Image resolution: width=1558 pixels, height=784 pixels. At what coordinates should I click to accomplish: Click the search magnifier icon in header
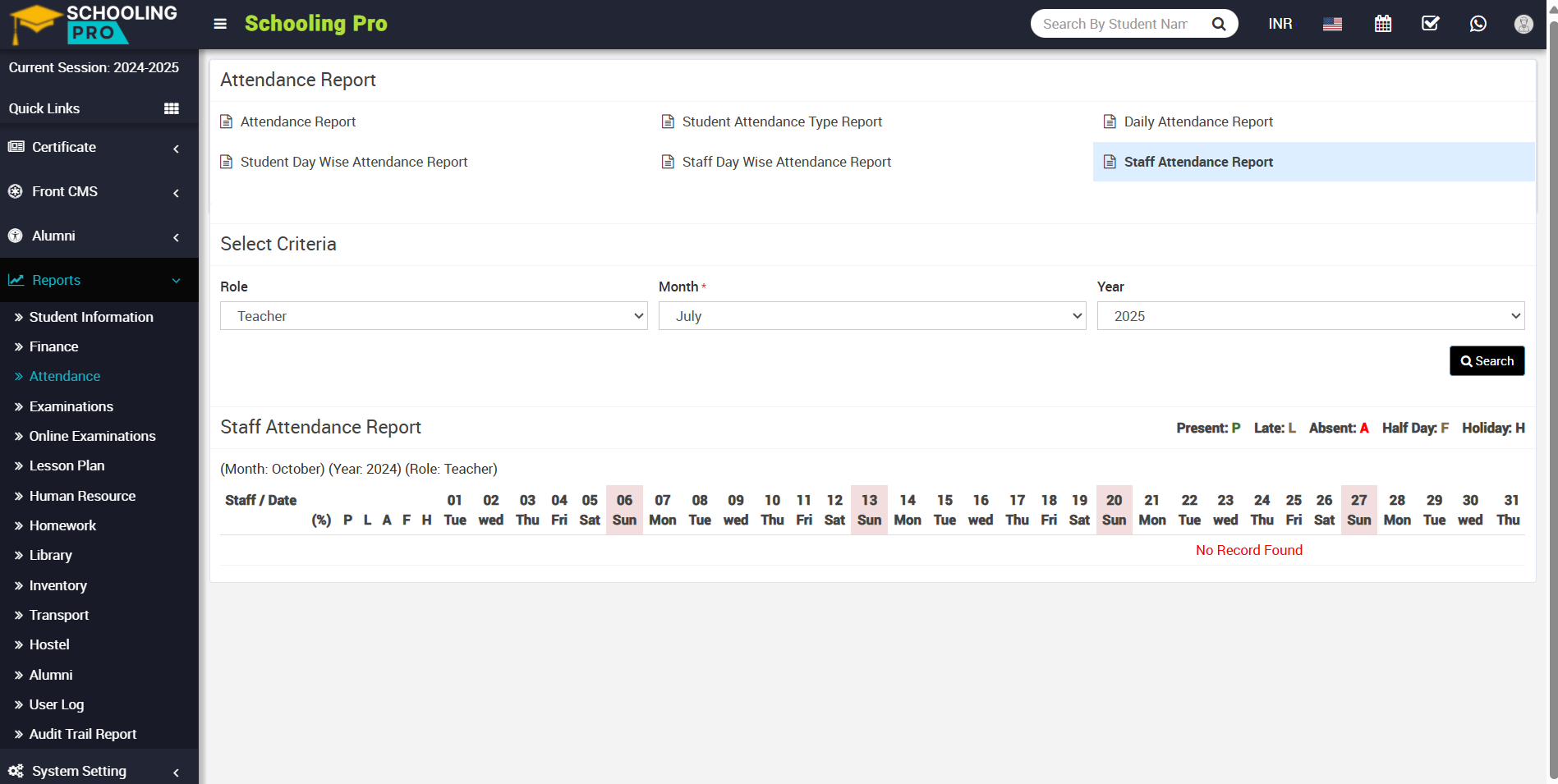tap(1219, 24)
